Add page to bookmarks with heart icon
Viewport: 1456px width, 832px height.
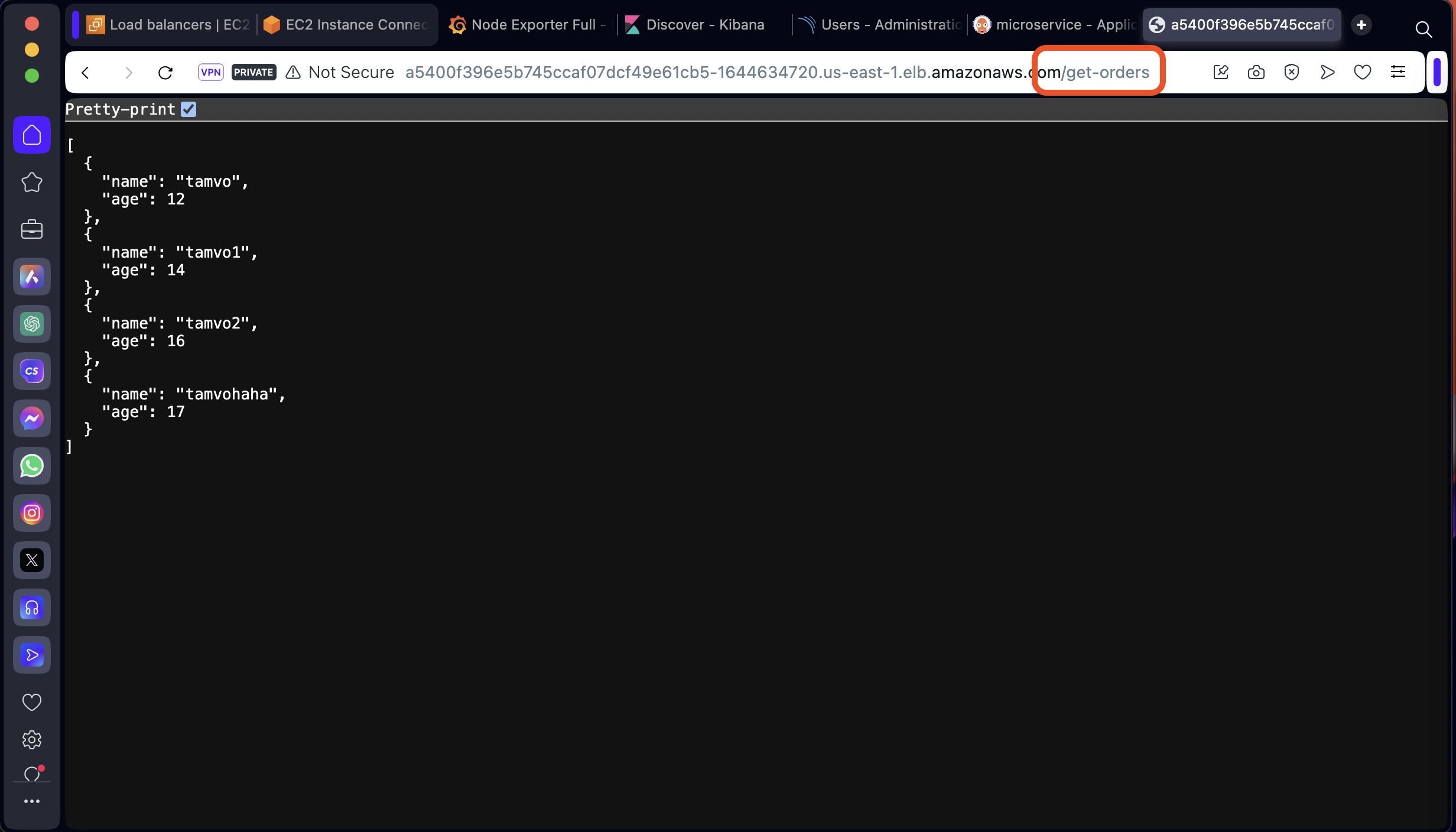tap(1362, 72)
